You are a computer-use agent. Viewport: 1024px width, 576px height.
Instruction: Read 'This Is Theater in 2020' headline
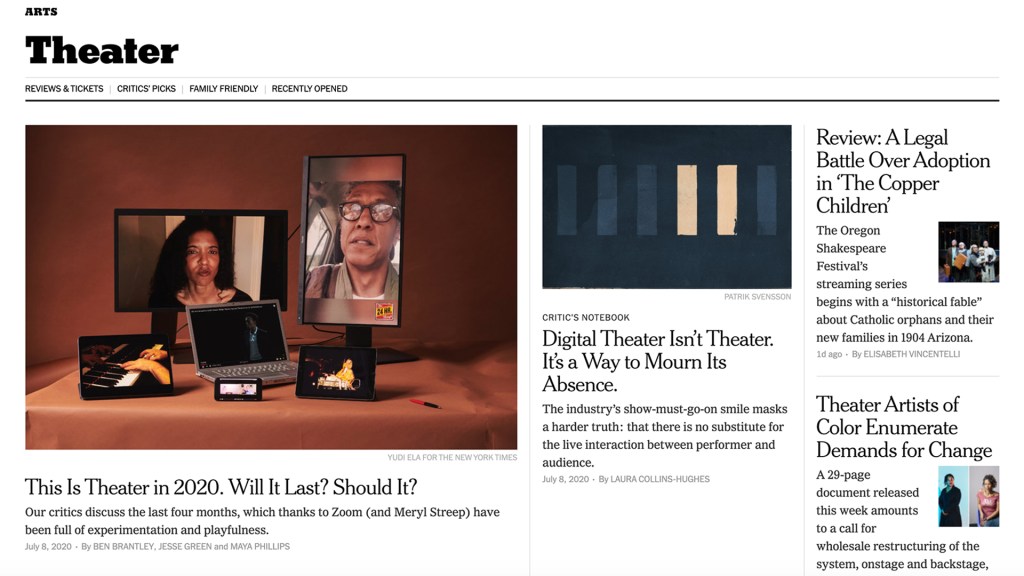[221, 487]
